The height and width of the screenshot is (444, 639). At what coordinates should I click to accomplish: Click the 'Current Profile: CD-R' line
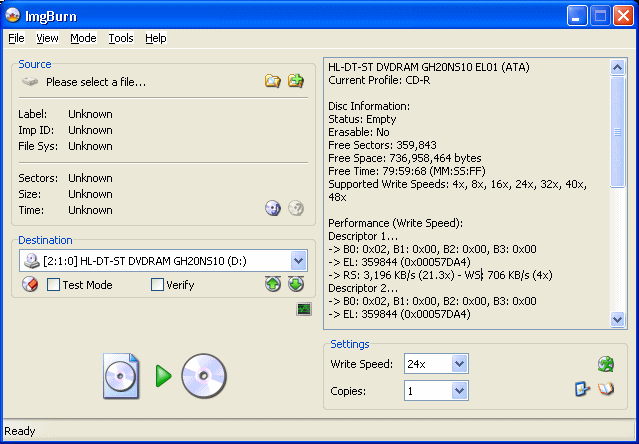point(379,80)
